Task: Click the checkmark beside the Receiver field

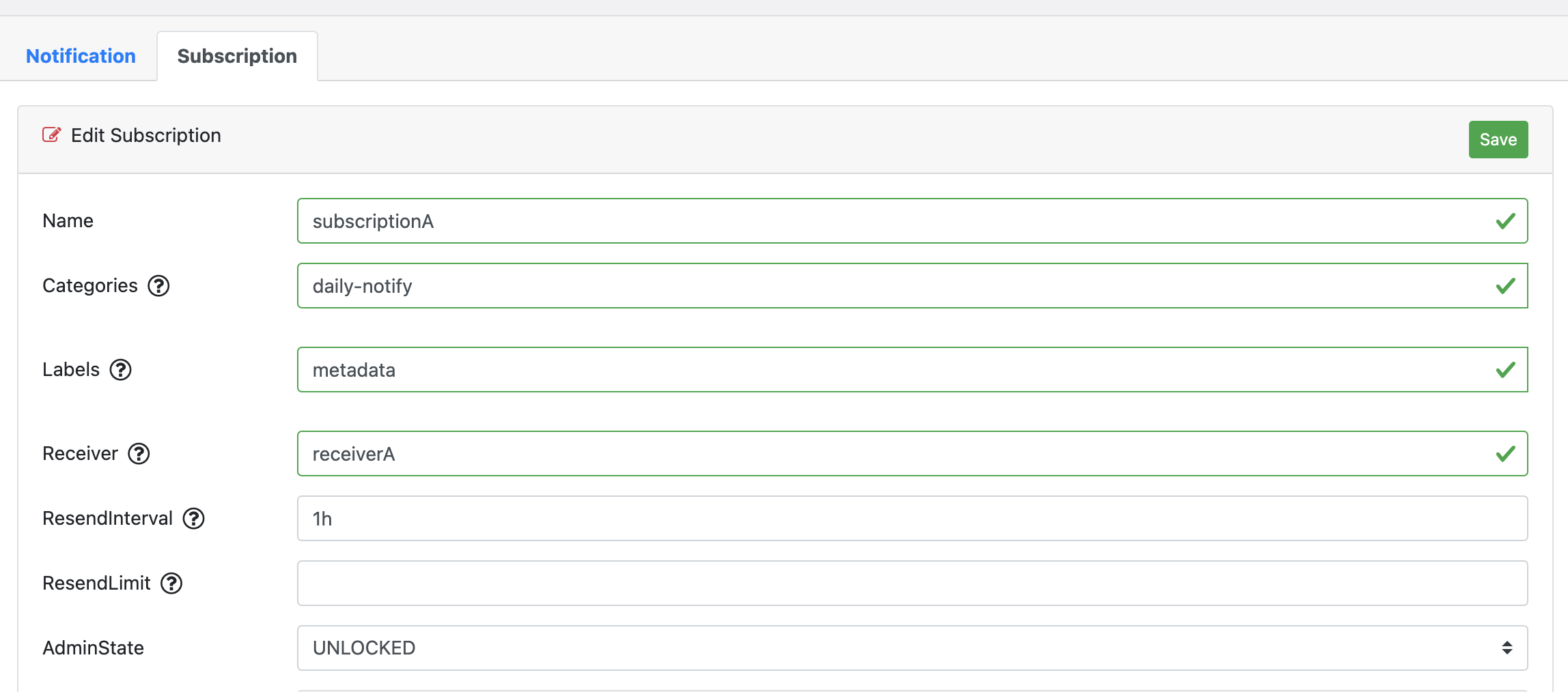Action: [1504, 453]
